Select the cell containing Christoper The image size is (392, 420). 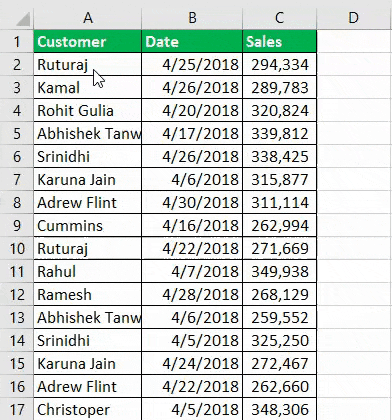[88, 410]
